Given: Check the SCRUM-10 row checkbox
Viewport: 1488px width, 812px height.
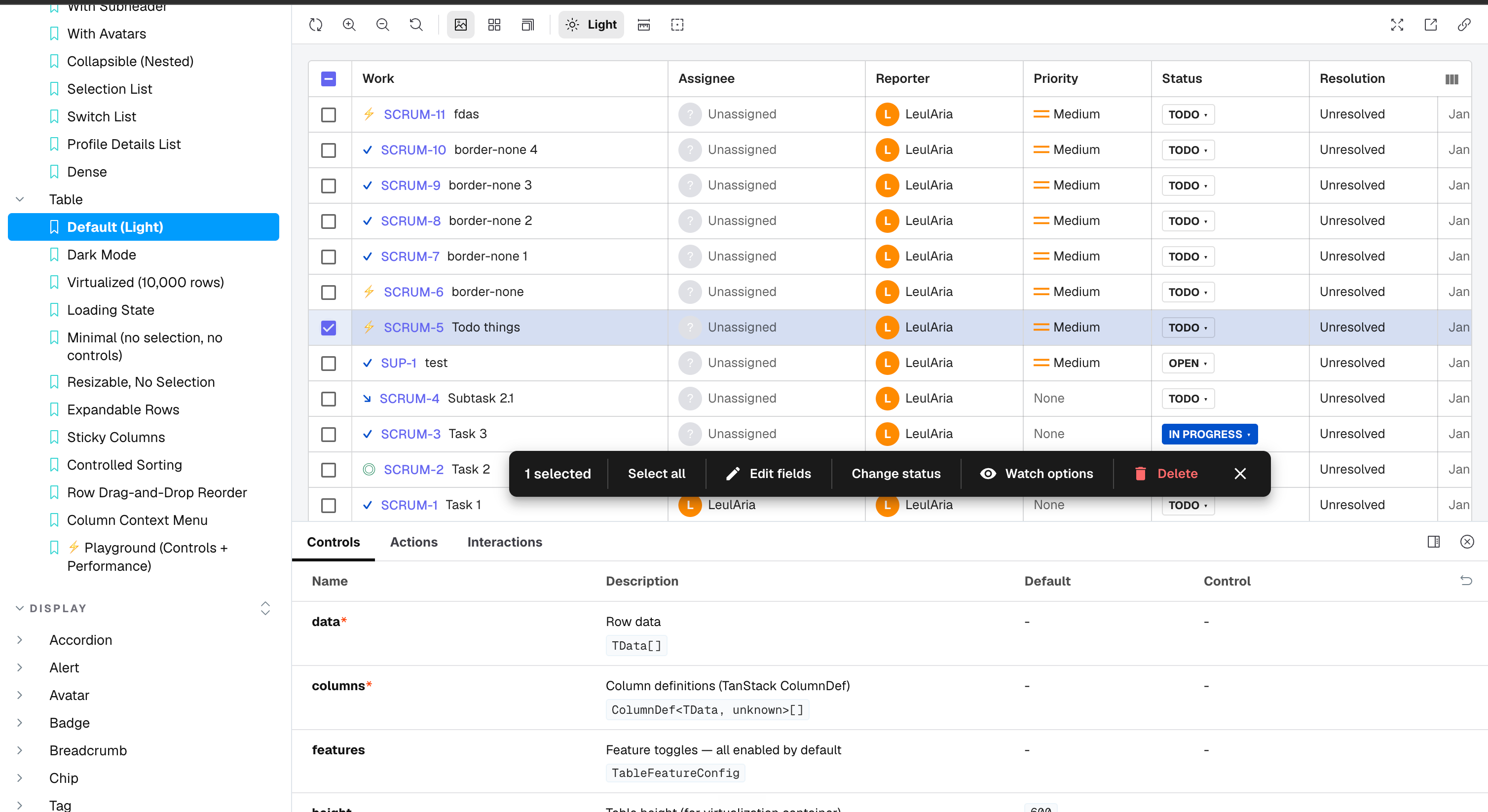Looking at the screenshot, I should pyautogui.click(x=328, y=150).
